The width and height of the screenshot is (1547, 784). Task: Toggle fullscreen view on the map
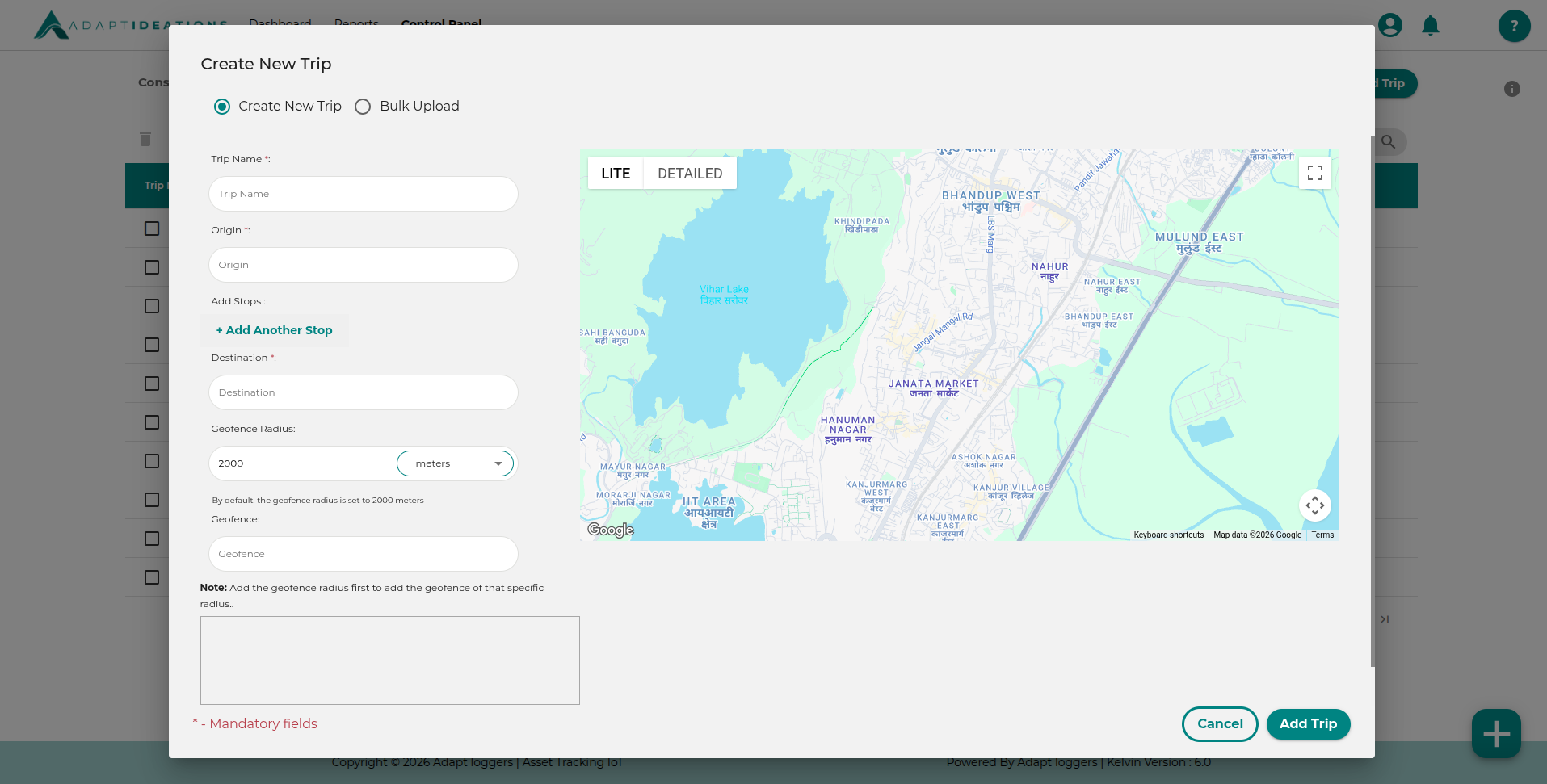pos(1314,173)
